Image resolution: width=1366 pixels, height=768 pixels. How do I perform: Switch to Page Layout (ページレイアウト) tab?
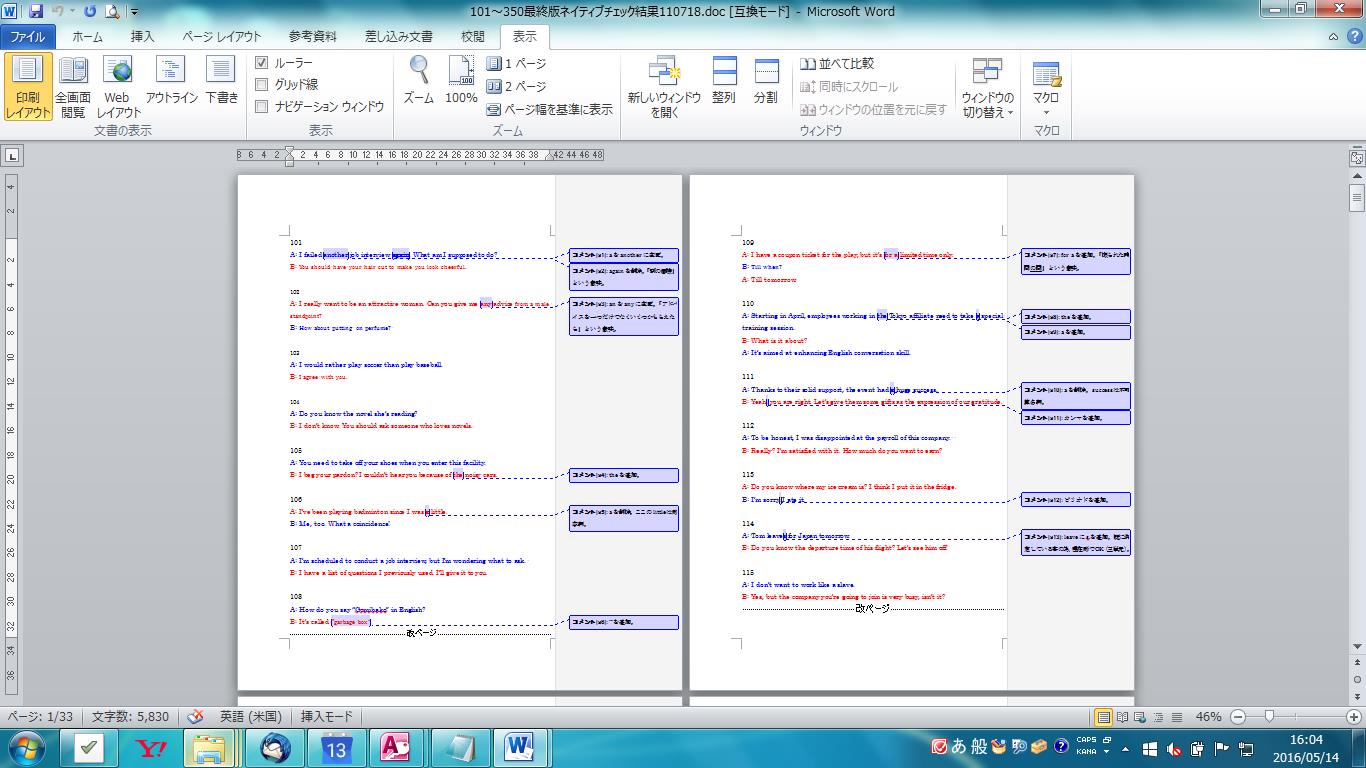coord(222,36)
